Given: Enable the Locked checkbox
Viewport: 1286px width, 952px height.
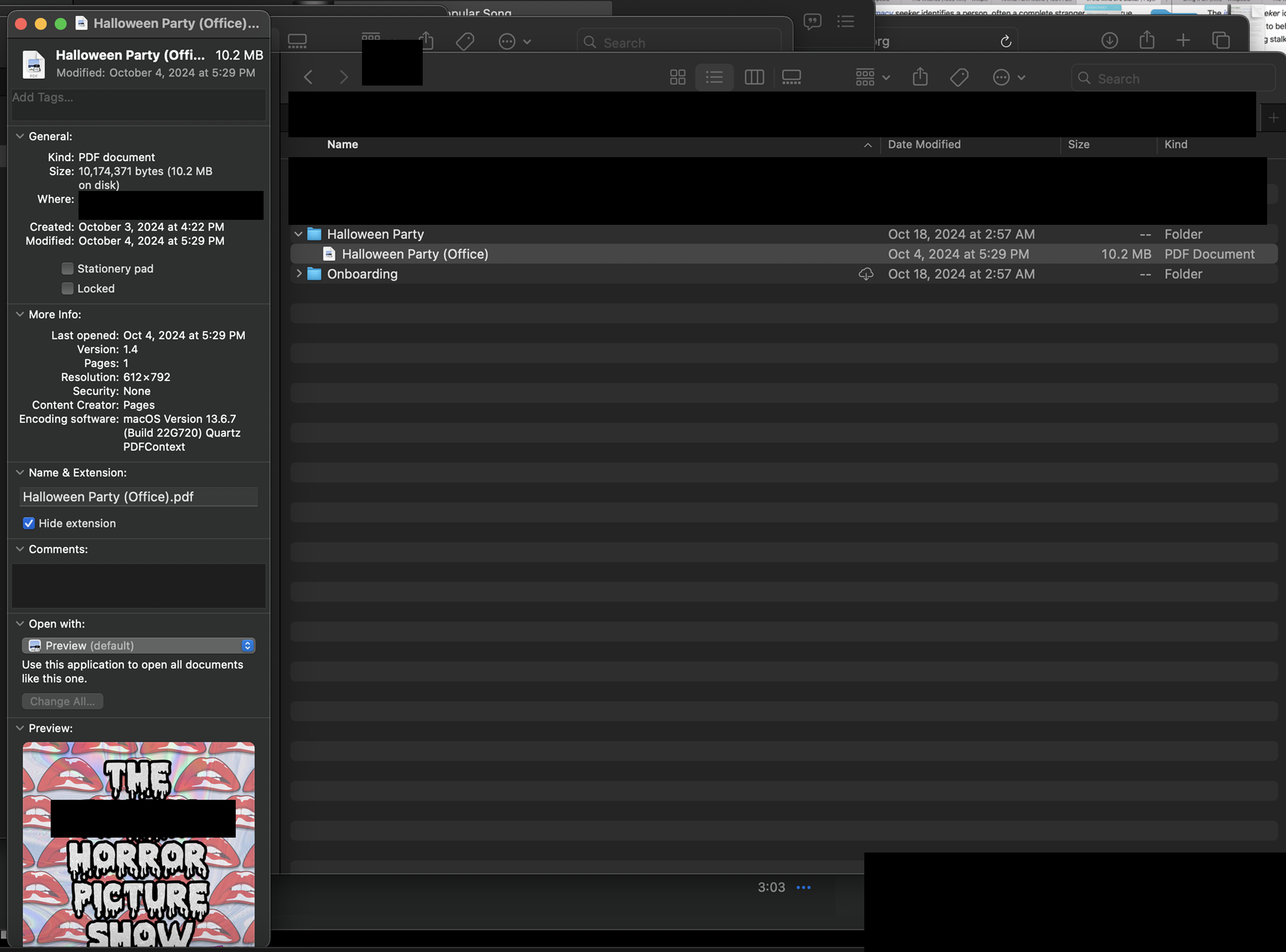Looking at the screenshot, I should pyautogui.click(x=68, y=288).
